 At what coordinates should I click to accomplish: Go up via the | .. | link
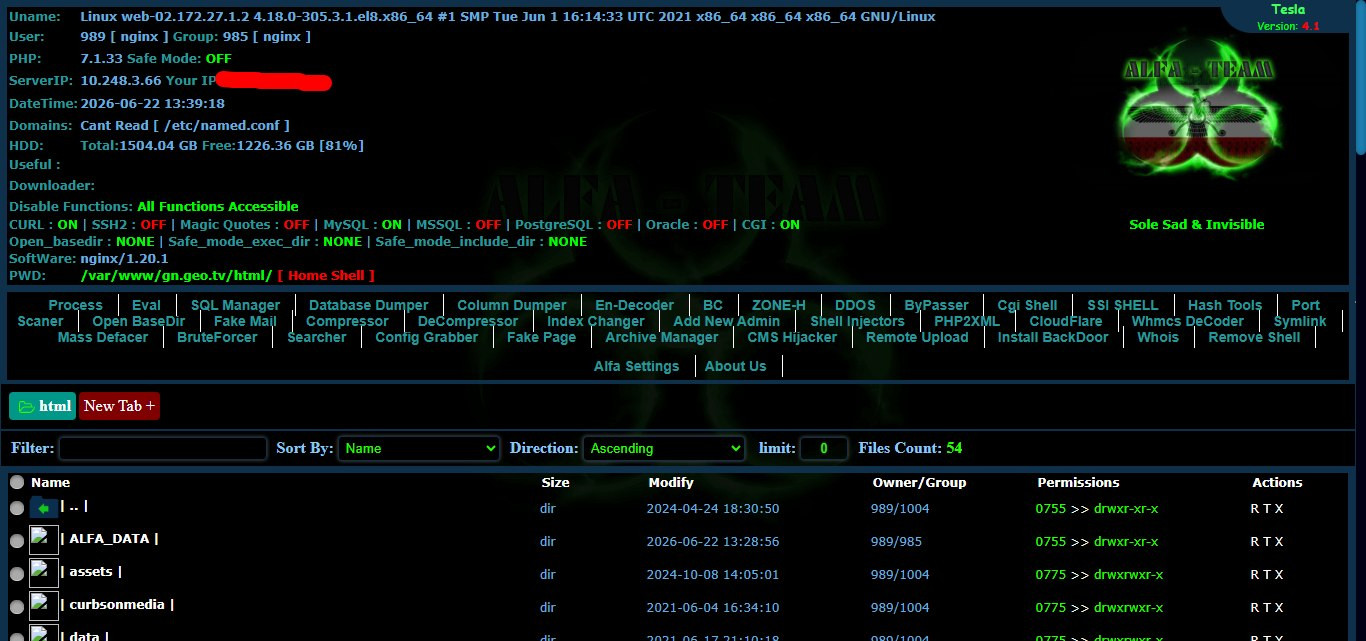(75, 506)
